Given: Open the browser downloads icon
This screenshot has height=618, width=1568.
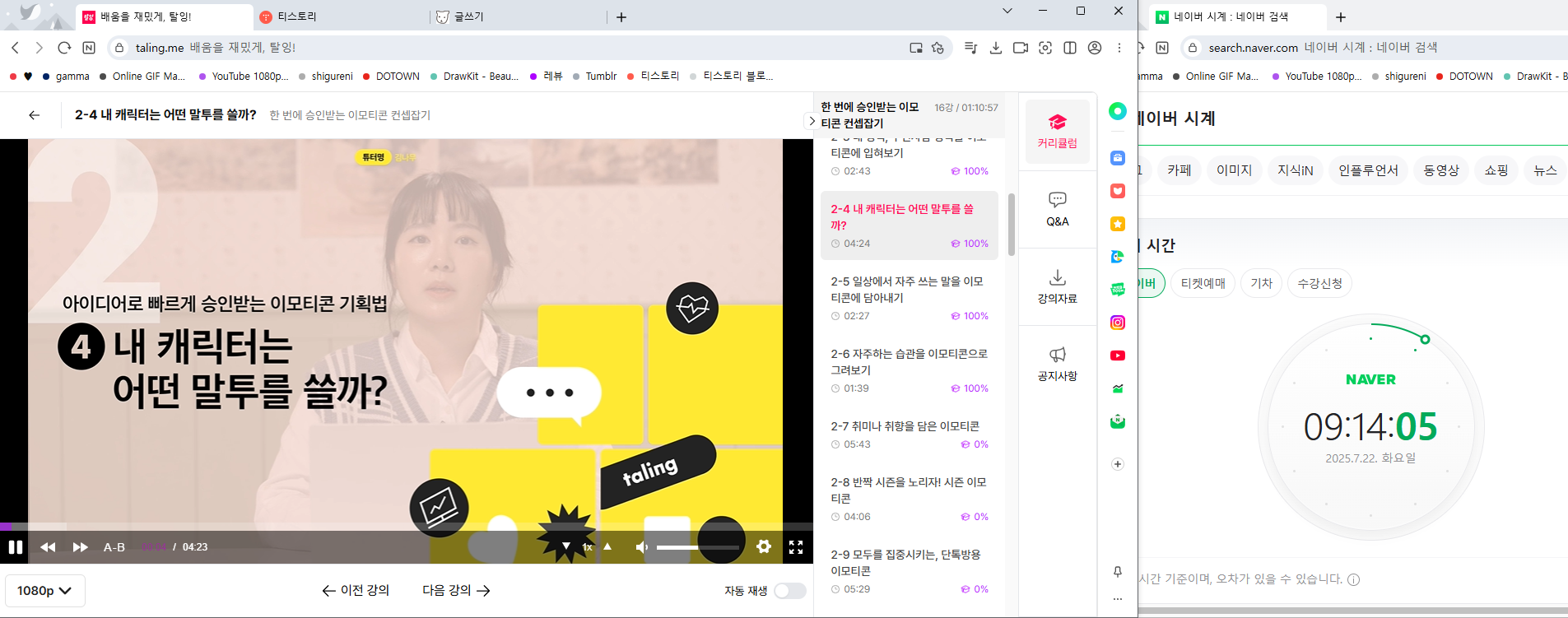Looking at the screenshot, I should (996, 48).
